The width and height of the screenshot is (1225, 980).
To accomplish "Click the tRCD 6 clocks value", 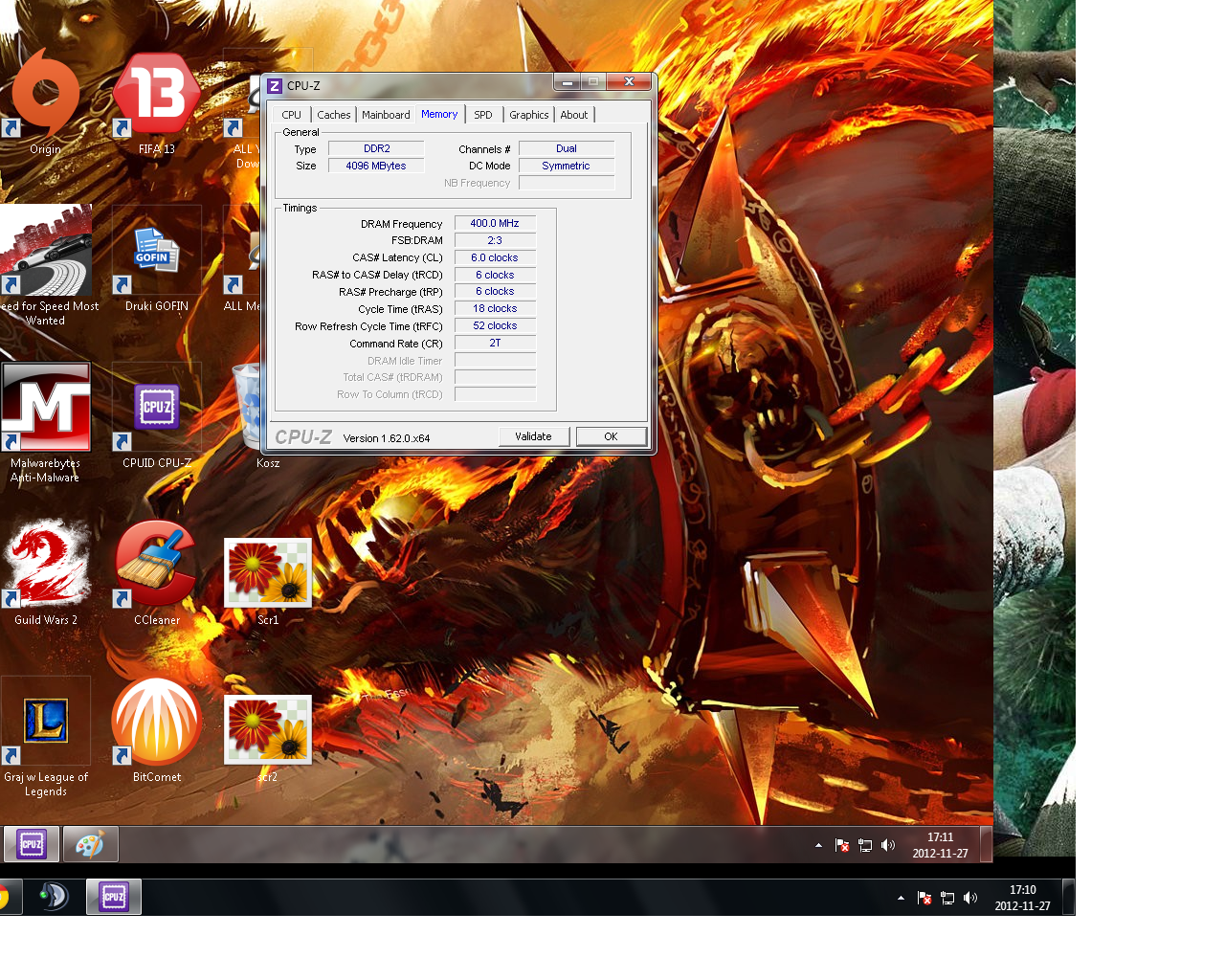I will 495,275.
